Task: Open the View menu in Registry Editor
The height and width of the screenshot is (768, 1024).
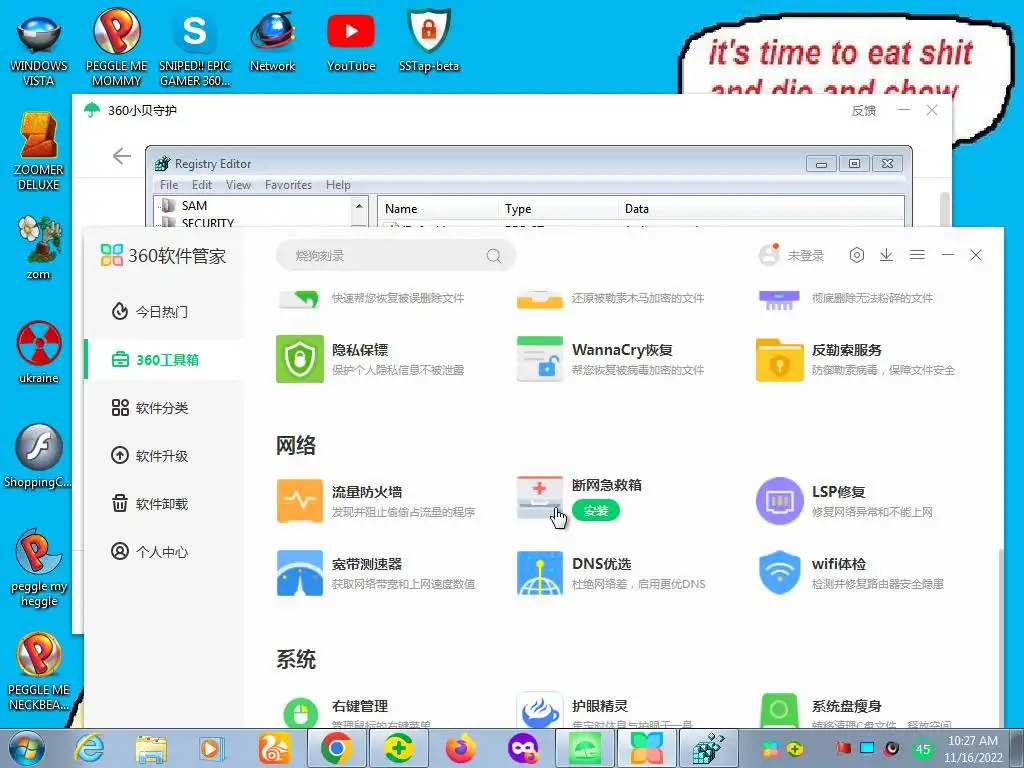Action: [238, 185]
